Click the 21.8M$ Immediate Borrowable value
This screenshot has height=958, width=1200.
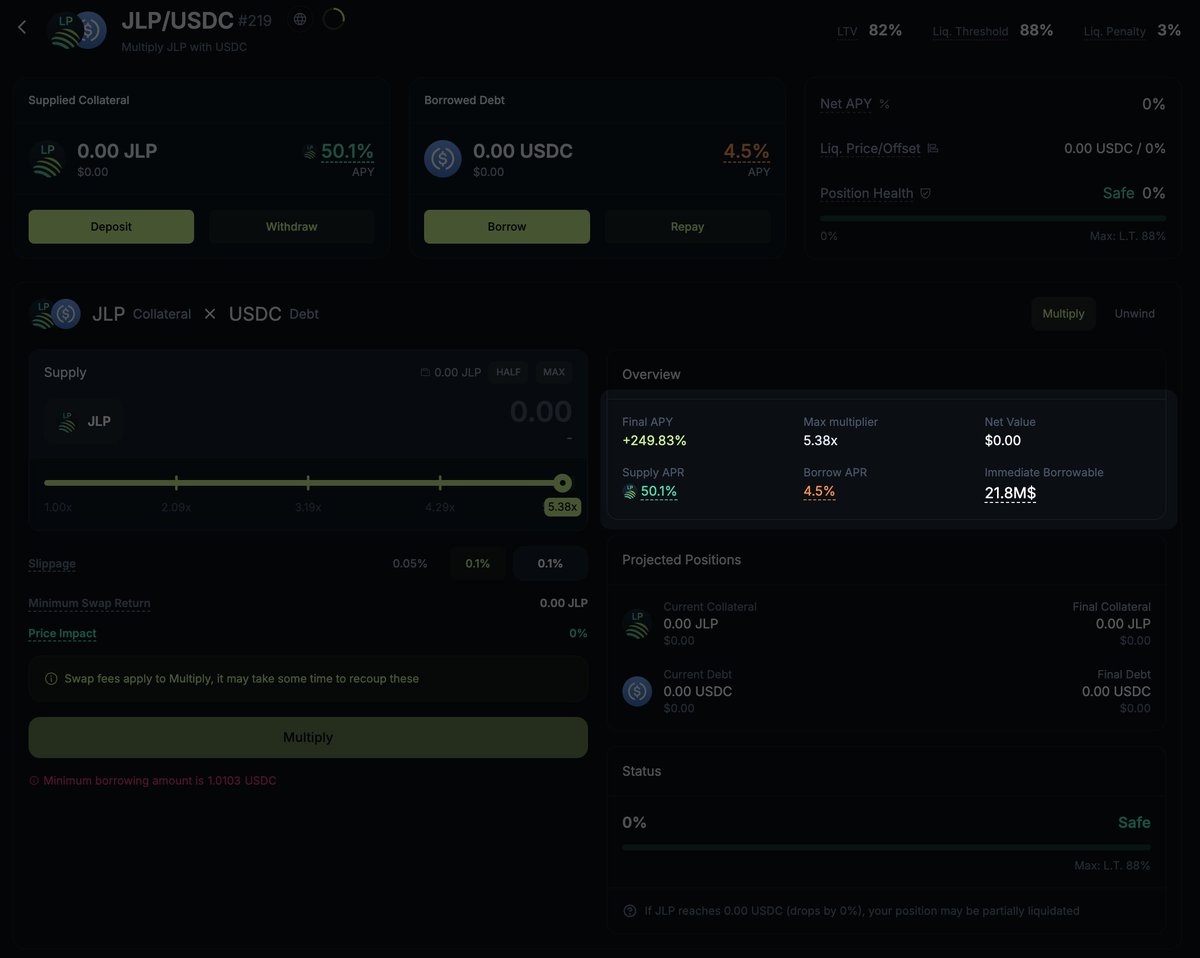click(x=1010, y=492)
